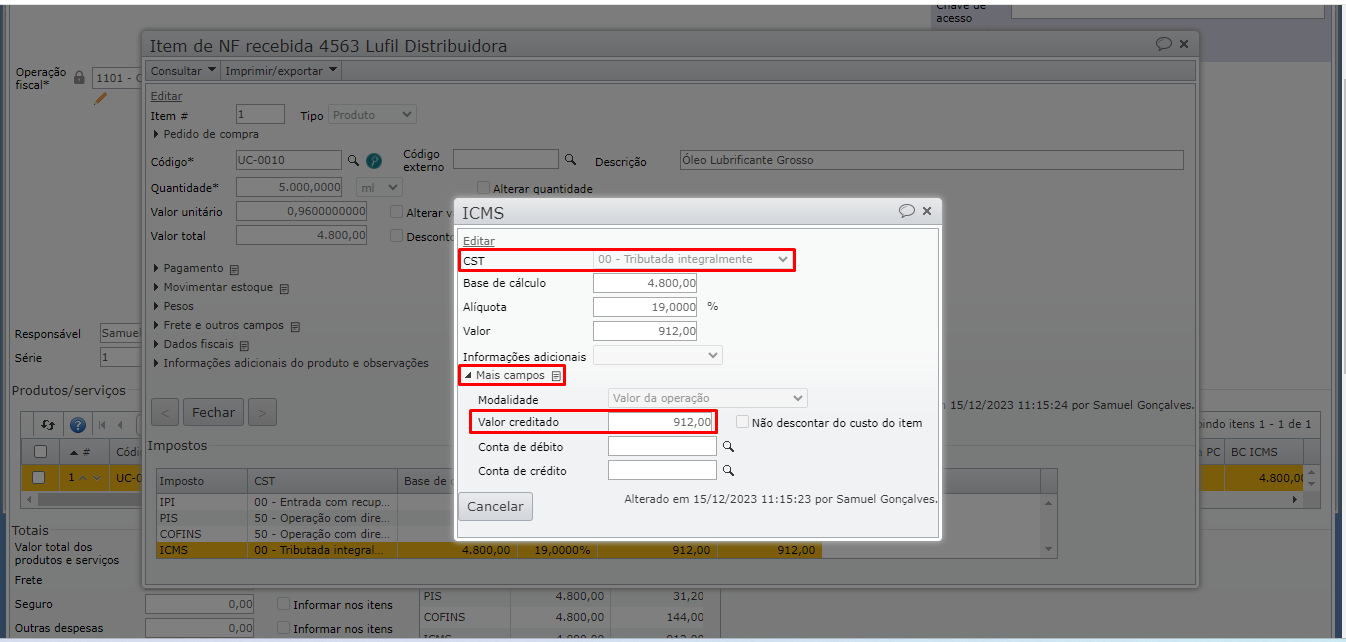1346x642 pixels.
Task: Click previous item button left of Fechar
Action: coord(165,412)
